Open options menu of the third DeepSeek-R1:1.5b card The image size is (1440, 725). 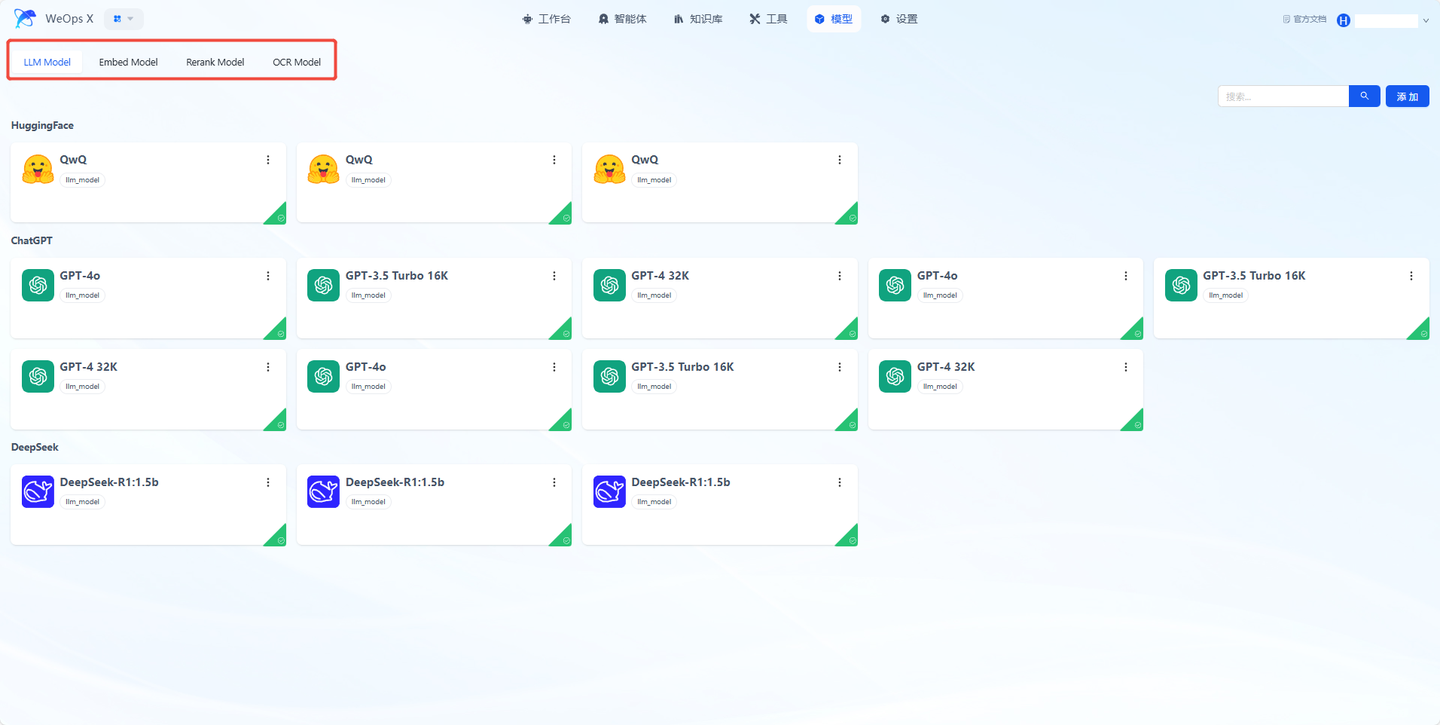tap(839, 482)
